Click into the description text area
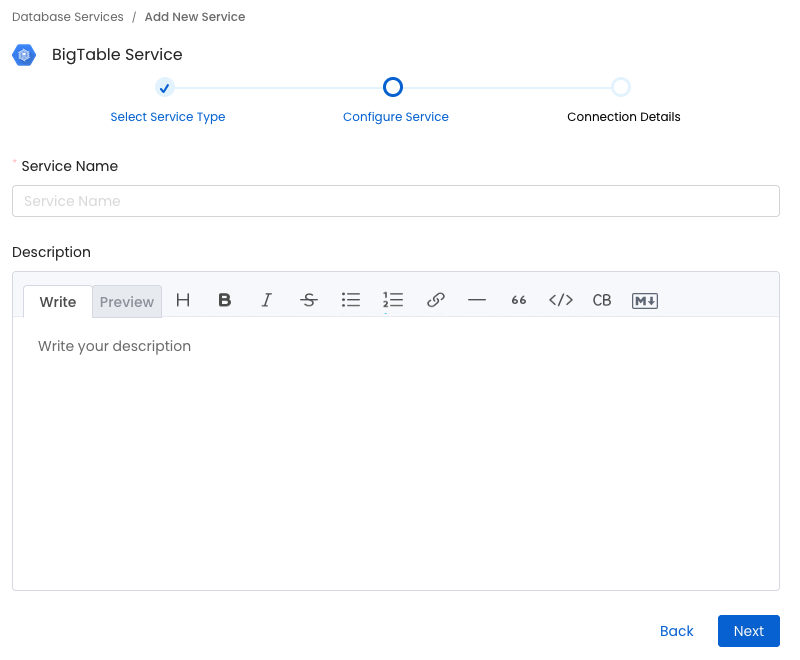This screenshot has width=800, height=660. [x=396, y=450]
